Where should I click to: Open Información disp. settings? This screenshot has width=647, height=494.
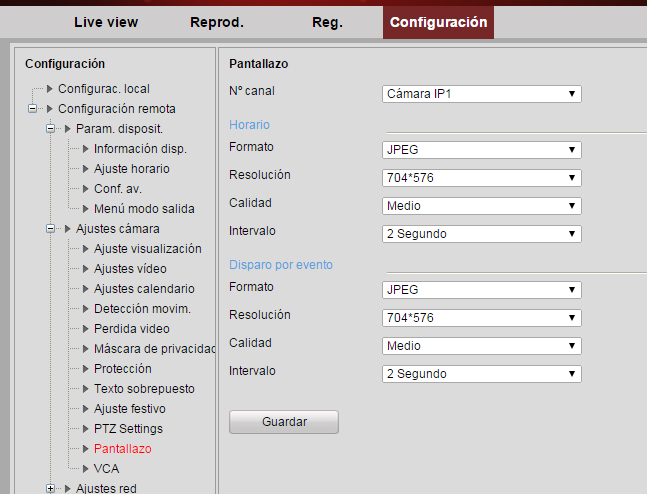140,149
